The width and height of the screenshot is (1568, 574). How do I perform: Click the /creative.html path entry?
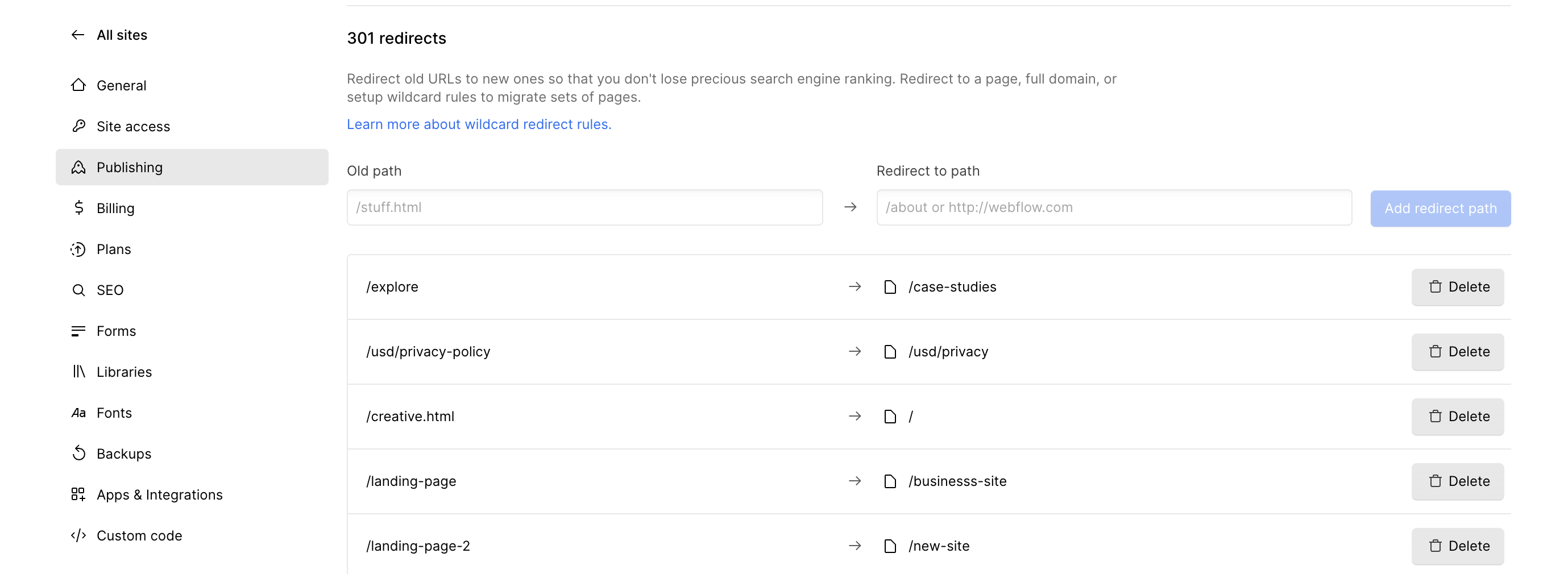410,417
